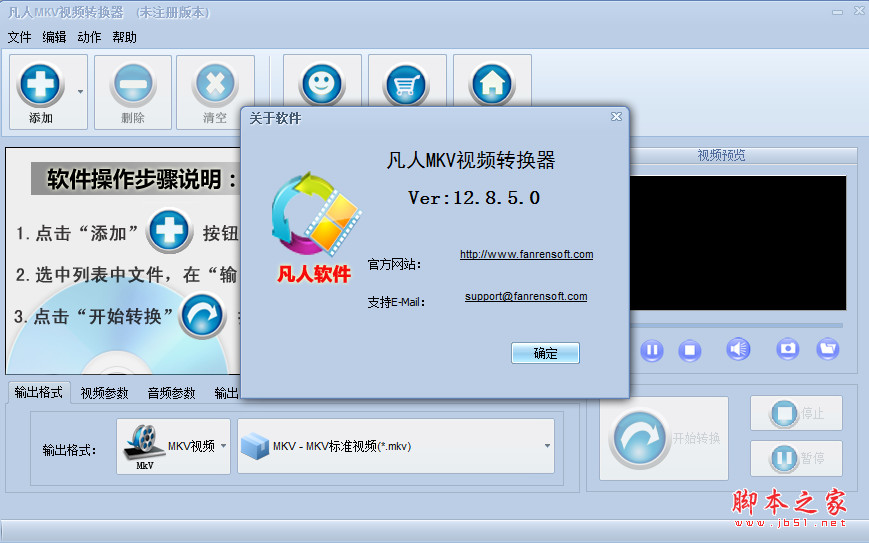The height and width of the screenshot is (543, 869).
Task: Click the smiley face toolbar icon
Action: tap(322, 84)
